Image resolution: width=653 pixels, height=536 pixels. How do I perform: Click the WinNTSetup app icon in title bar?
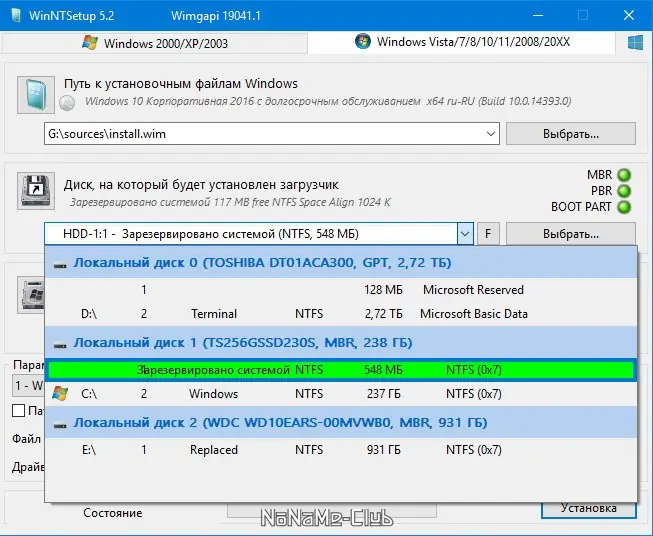pyautogui.click(x=16, y=15)
